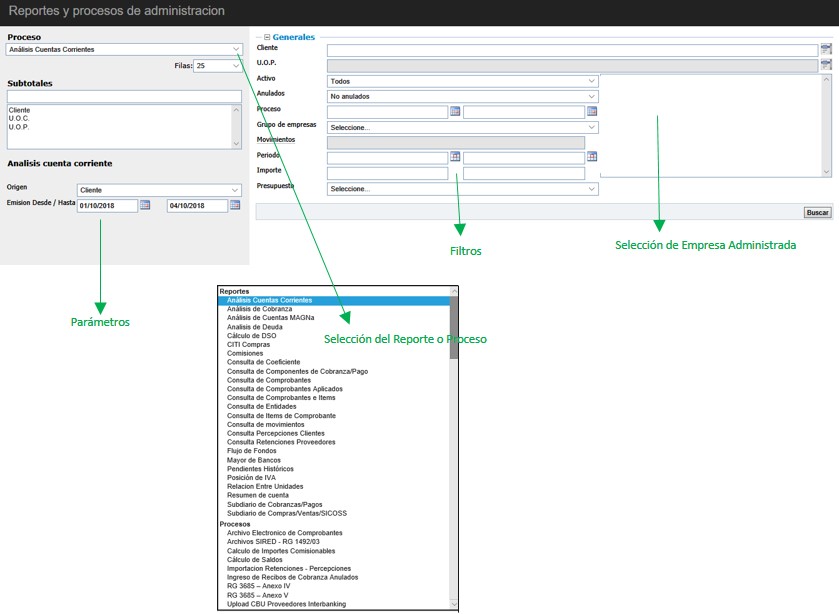Click the Buscar button
This screenshot has width=839, height=614.
817,213
